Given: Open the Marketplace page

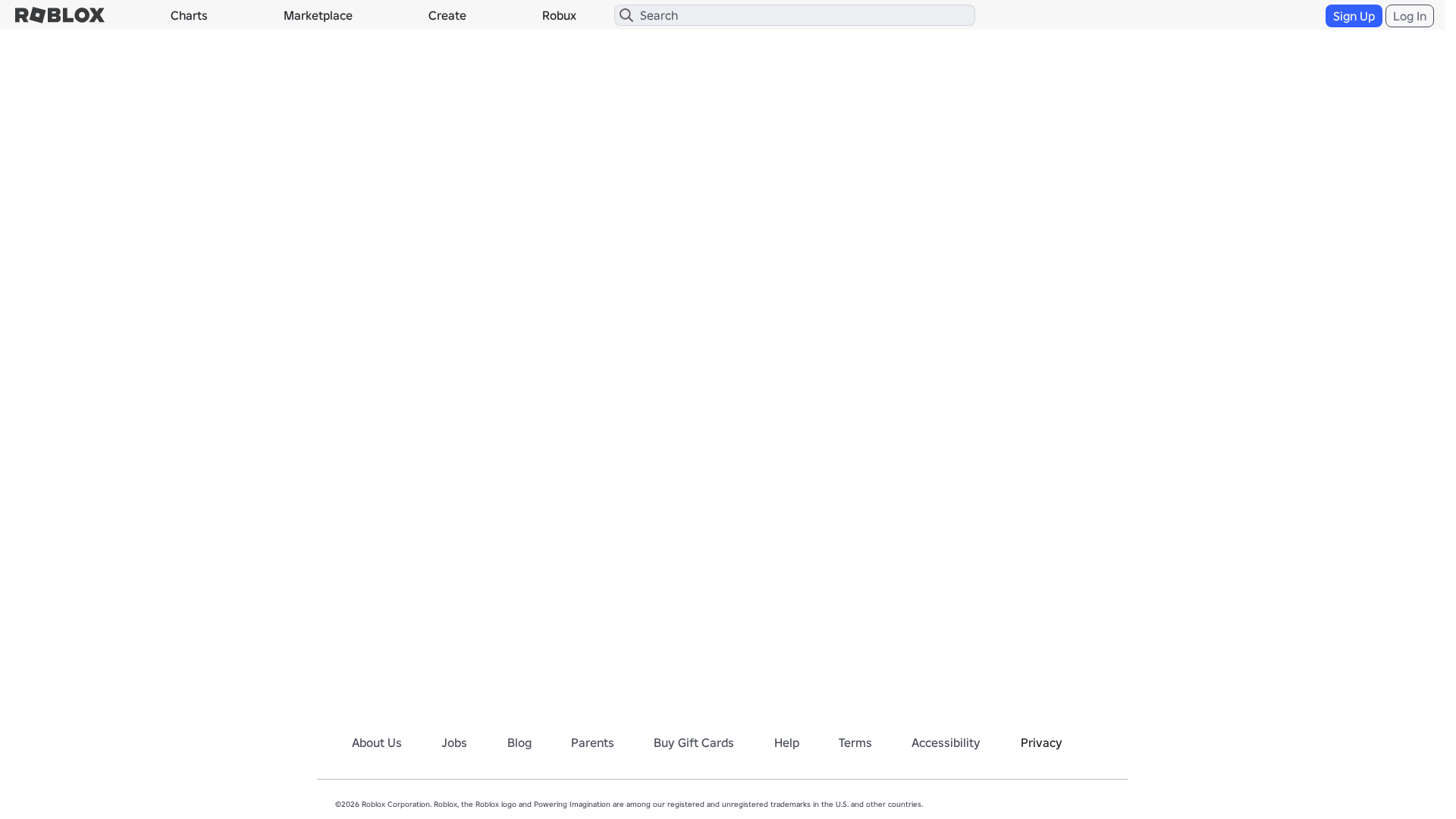Looking at the screenshot, I should 318,15.
